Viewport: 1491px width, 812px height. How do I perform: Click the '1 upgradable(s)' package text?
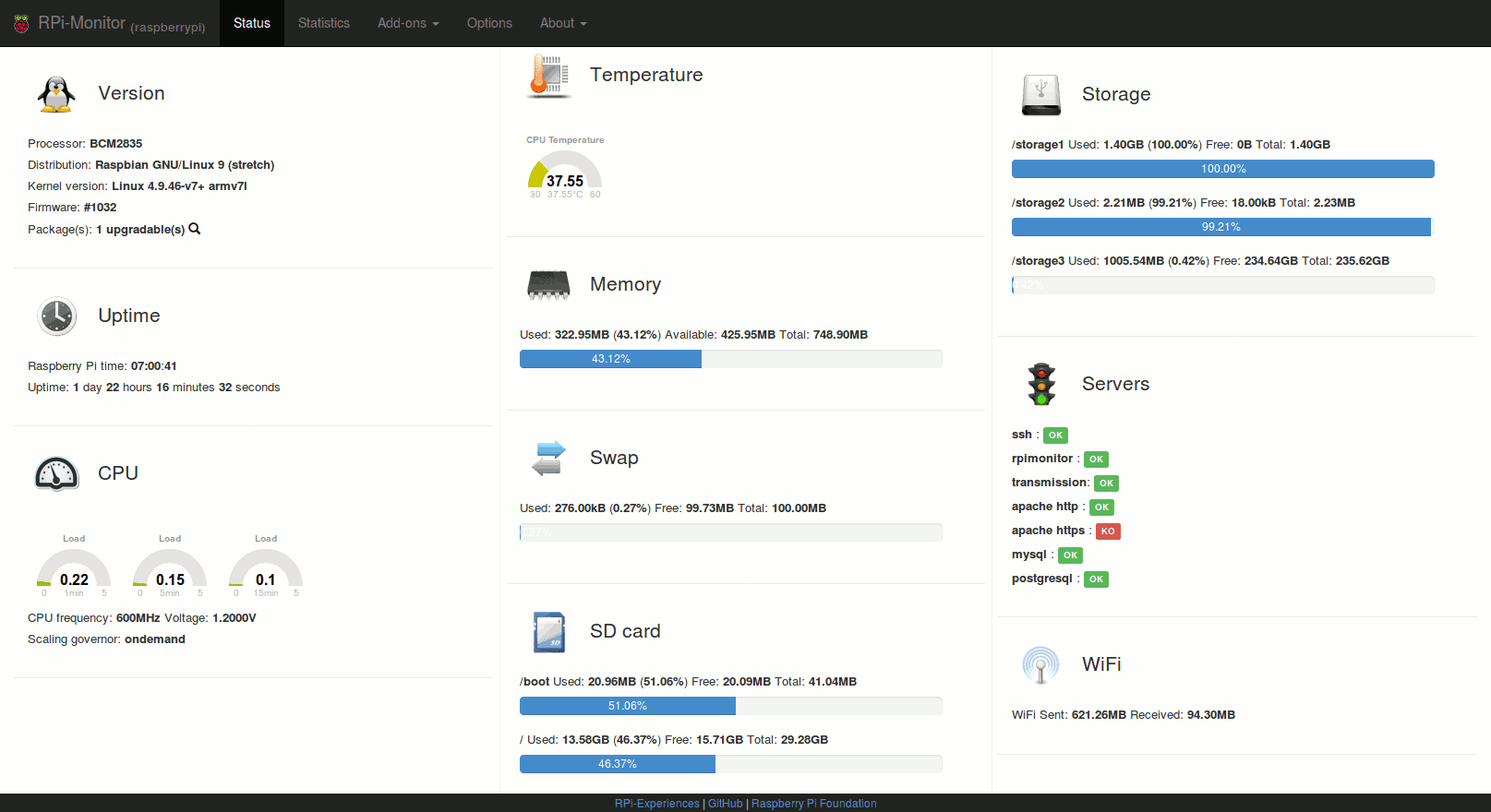coord(140,230)
